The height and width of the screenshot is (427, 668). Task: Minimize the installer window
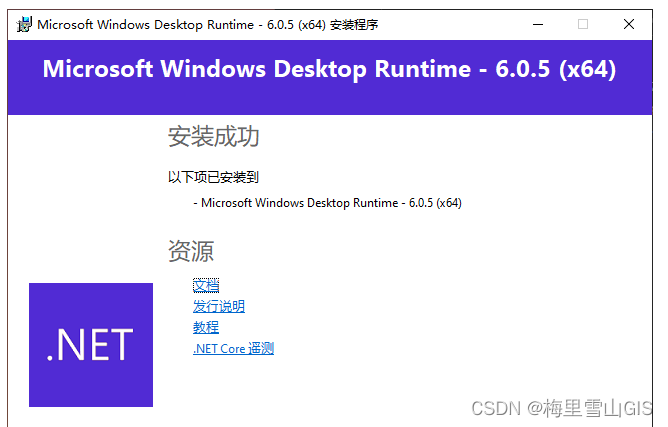pos(538,25)
